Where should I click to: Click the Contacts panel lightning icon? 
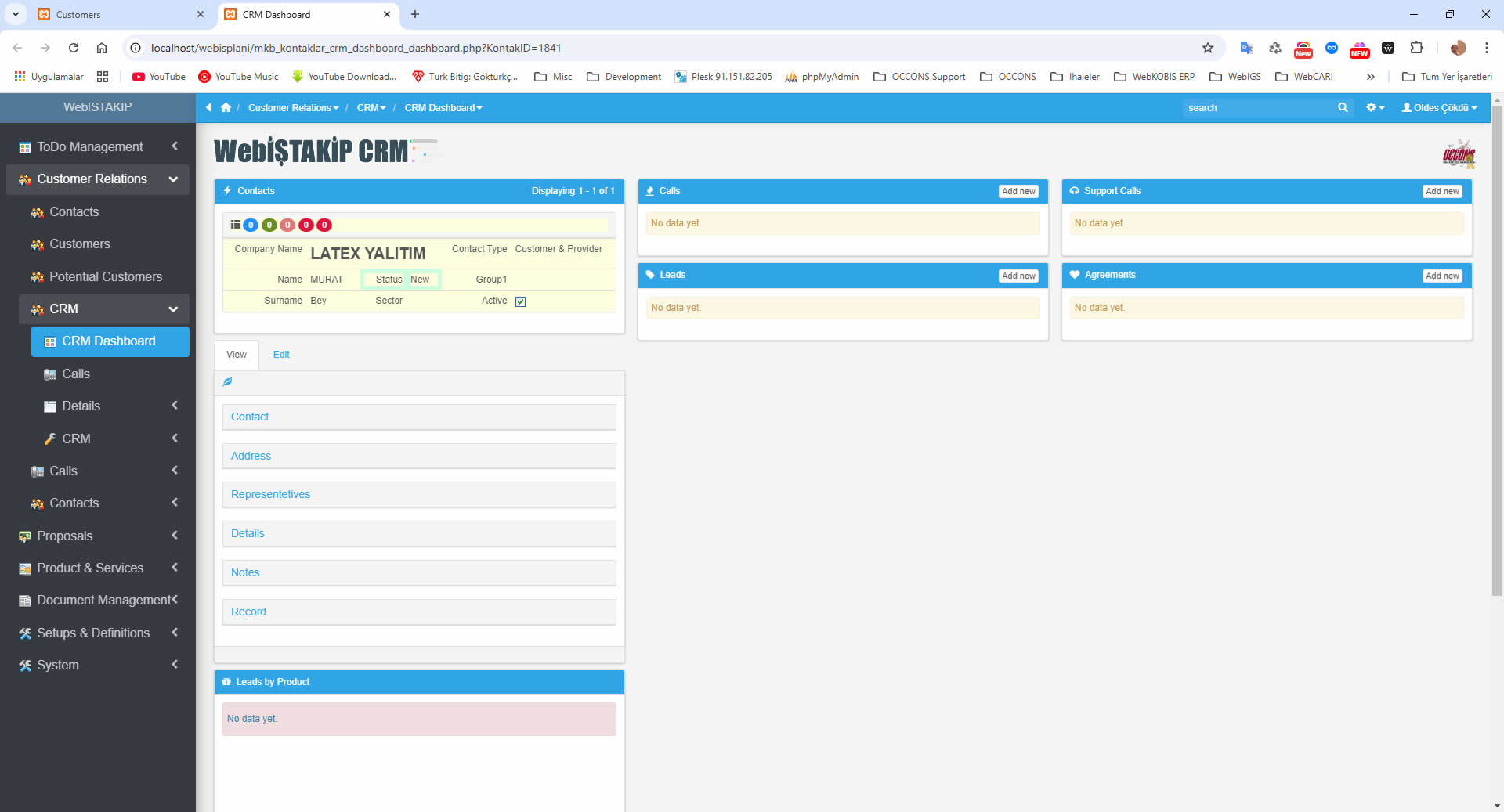(227, 191)
